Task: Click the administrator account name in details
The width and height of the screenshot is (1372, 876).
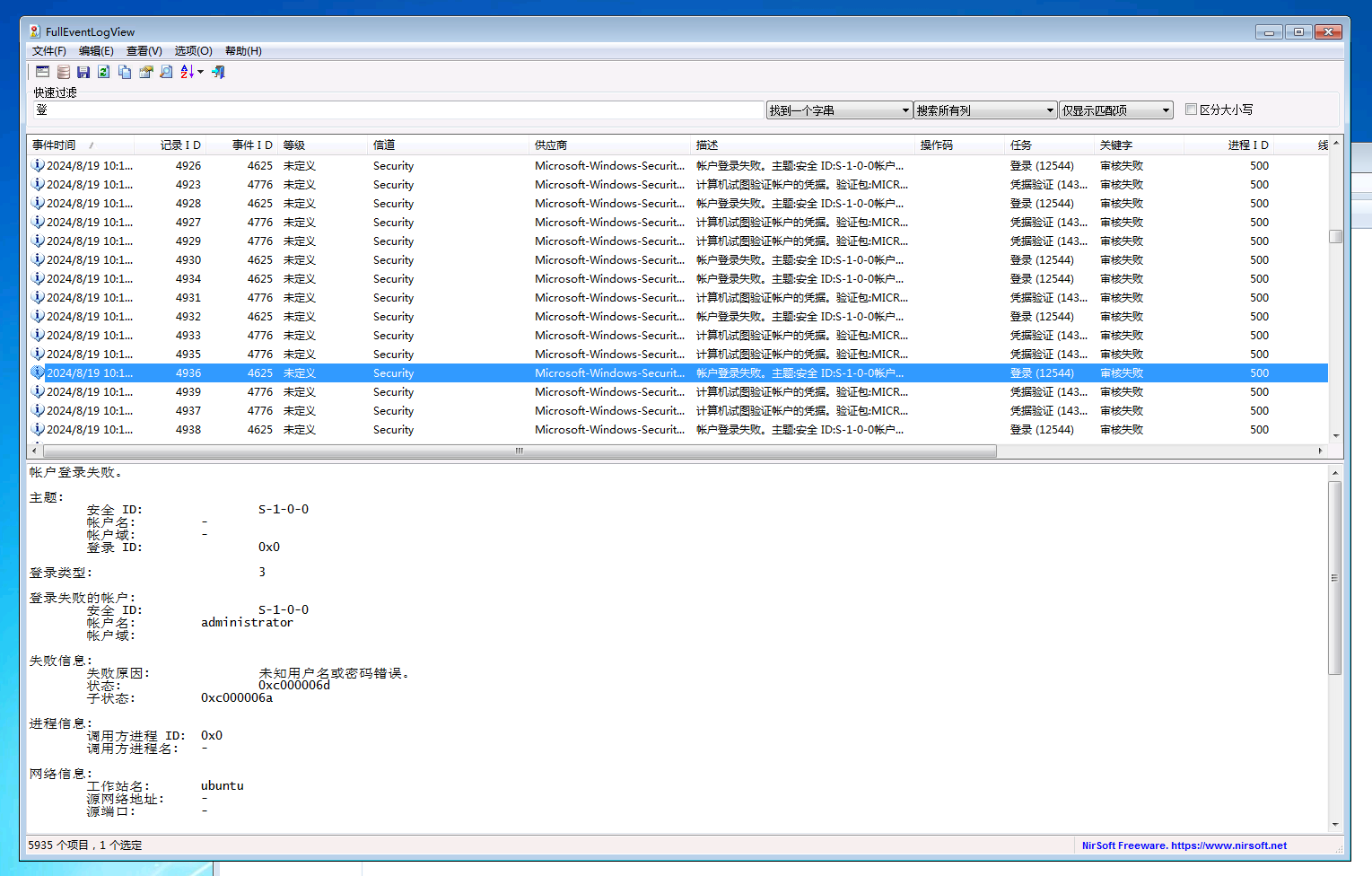Action: [247, 622]
